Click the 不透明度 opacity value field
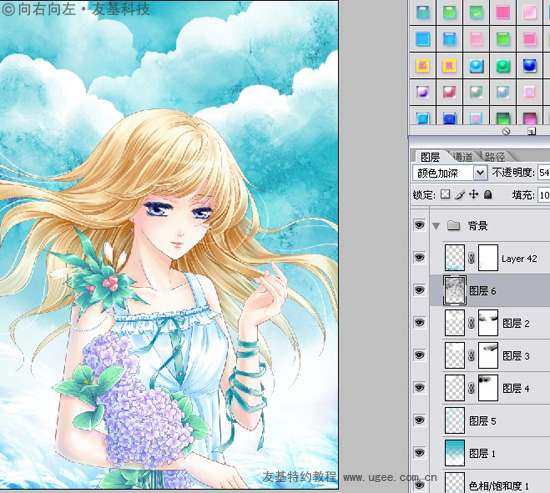Image resolution: width=550 pixels, height=493 pixels. [544, 173]
